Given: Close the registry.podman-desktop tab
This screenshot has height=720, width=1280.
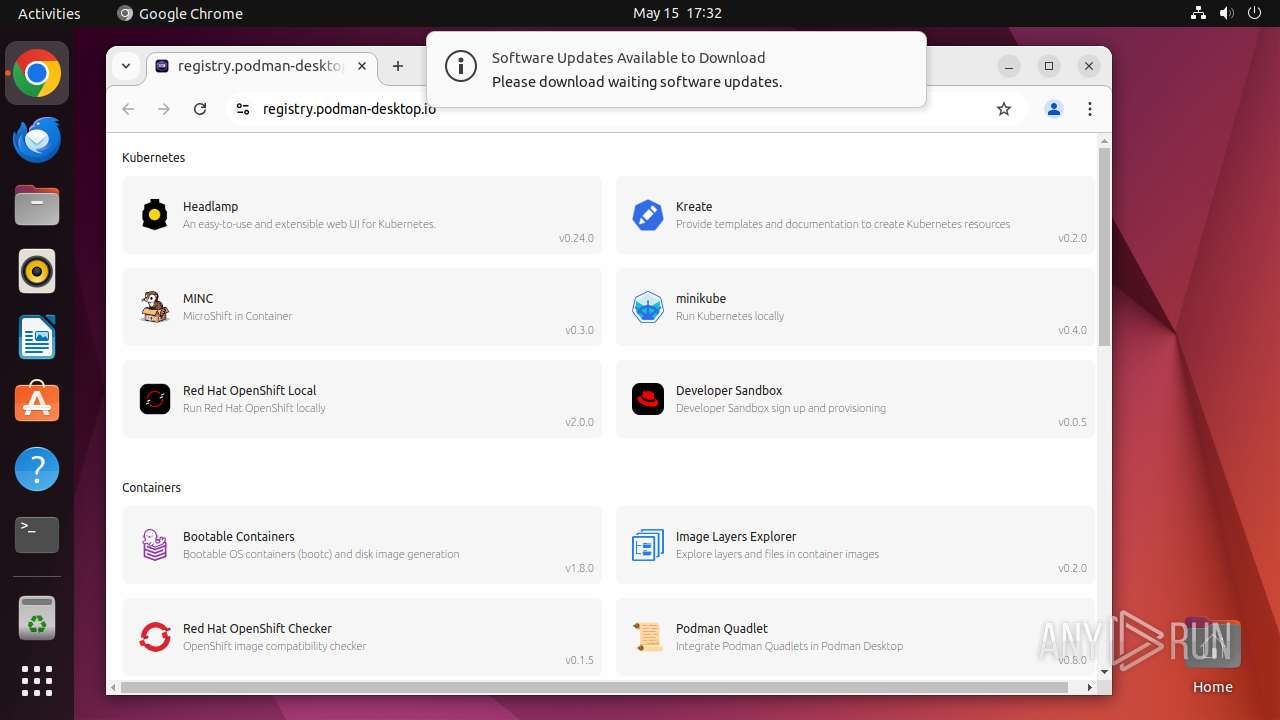Looking at the screenshot, I should tap(362, 66).
